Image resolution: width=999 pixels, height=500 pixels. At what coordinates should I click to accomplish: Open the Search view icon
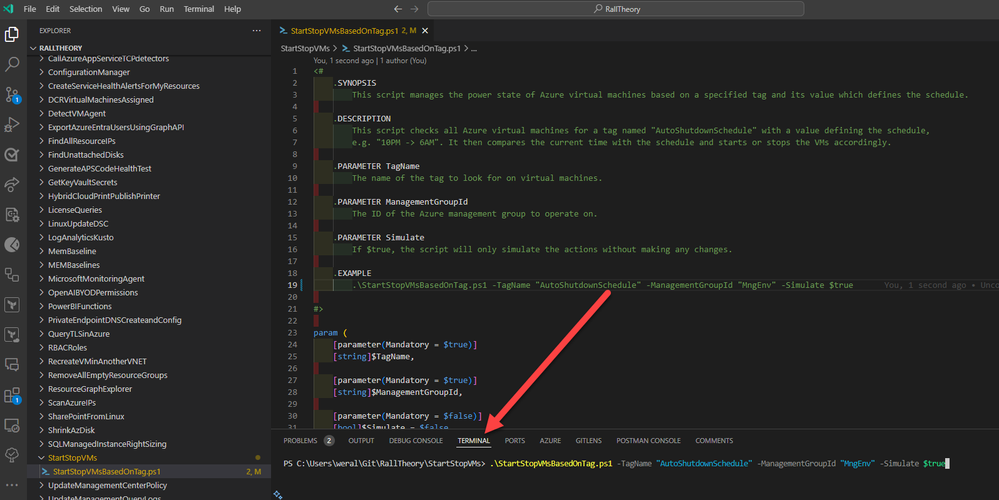pyautogui.click(x=11, y=64)
